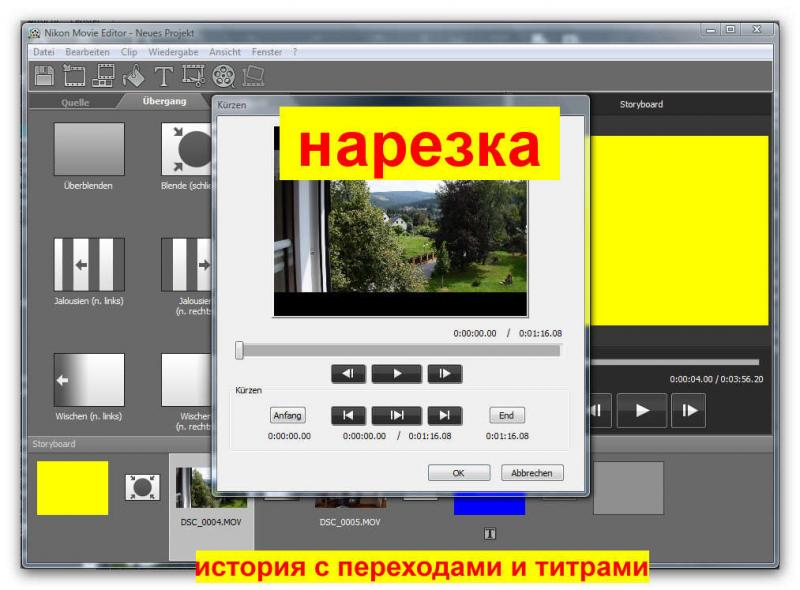
Task: Cancel the dialog with Abbrechen
Action: [x=532, y=473]
